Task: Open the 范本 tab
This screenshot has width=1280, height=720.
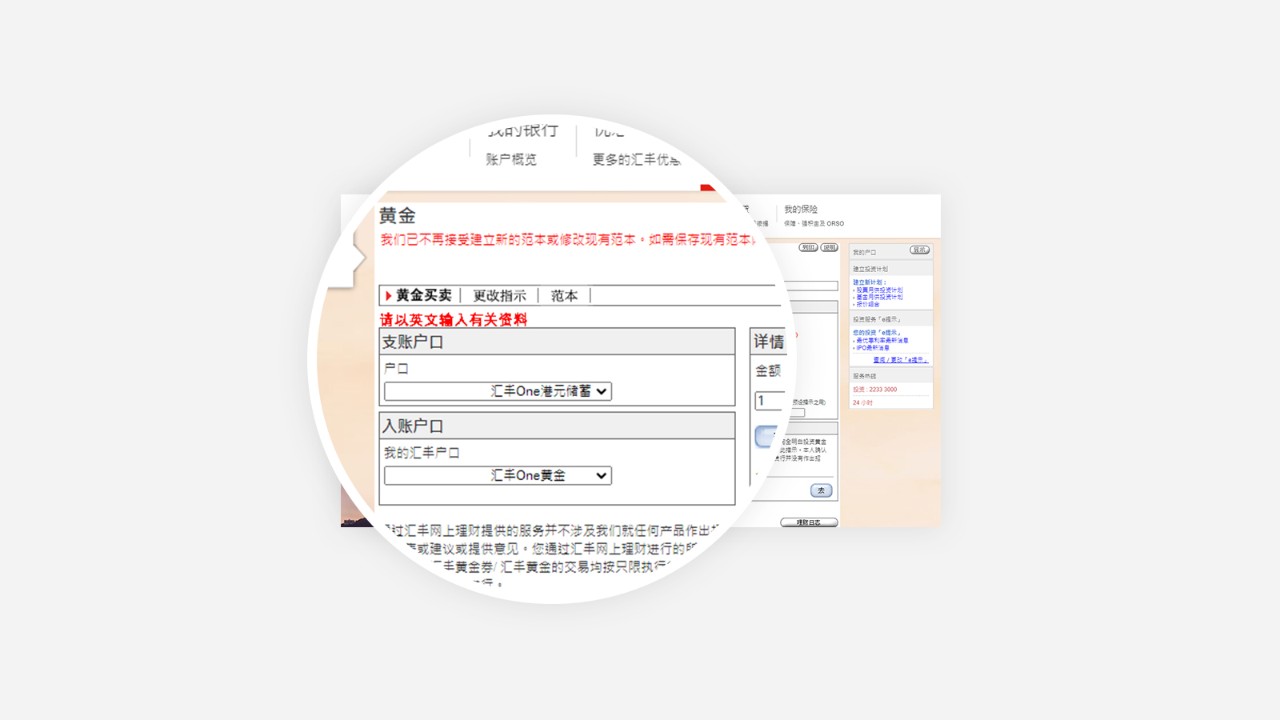Action: (x=564, y=295)
